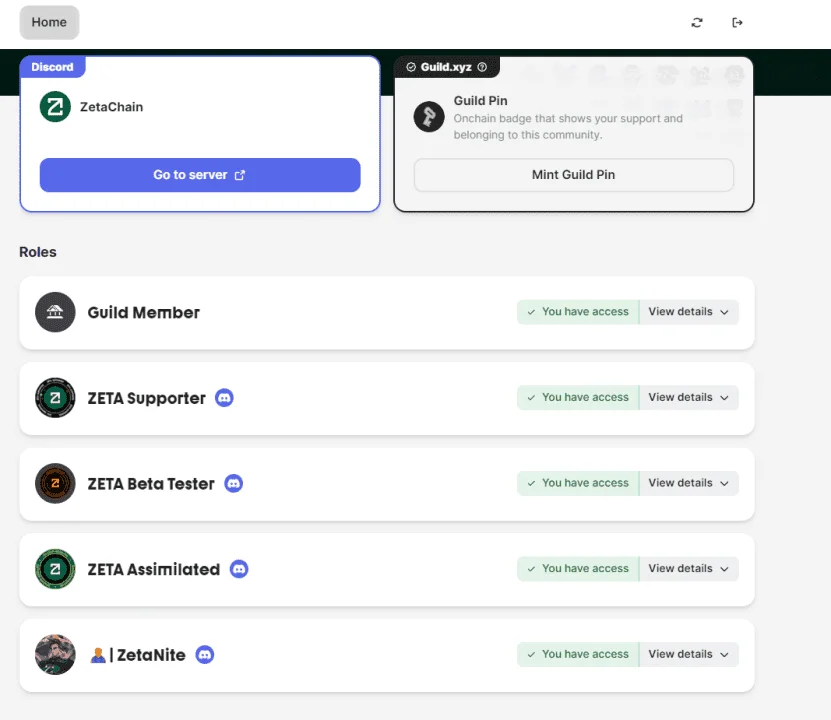This screenshot has width=831, height=720.
Task: Click the Guild Pin heading text
Action: click(480, 101)
